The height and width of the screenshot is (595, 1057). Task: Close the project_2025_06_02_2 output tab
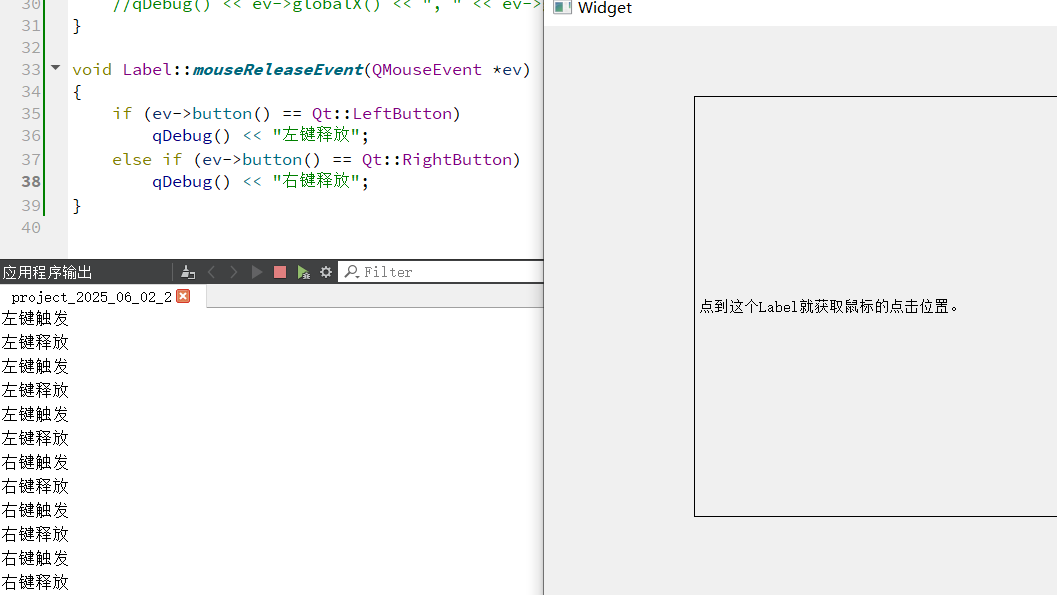pos(183,296)
